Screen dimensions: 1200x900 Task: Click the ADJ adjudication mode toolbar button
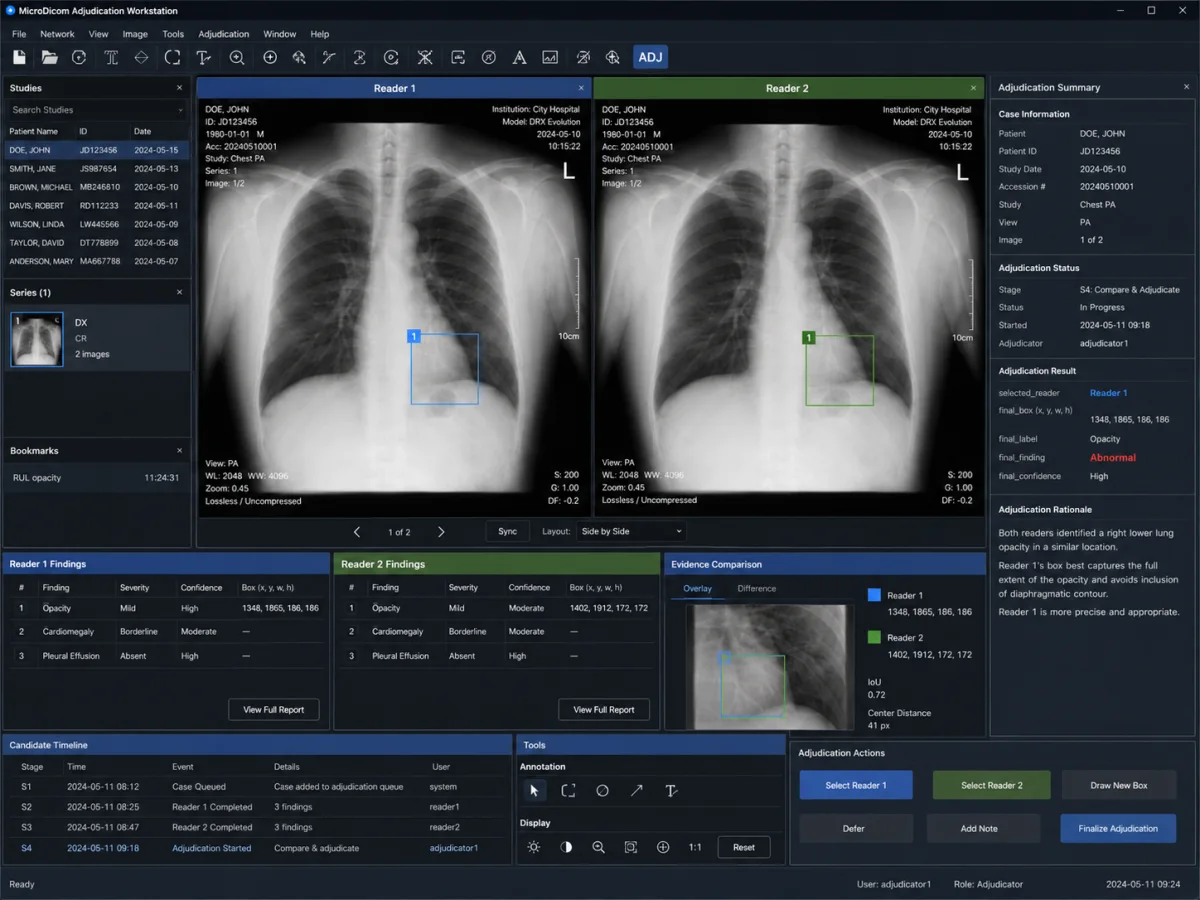tap(650, 57)
